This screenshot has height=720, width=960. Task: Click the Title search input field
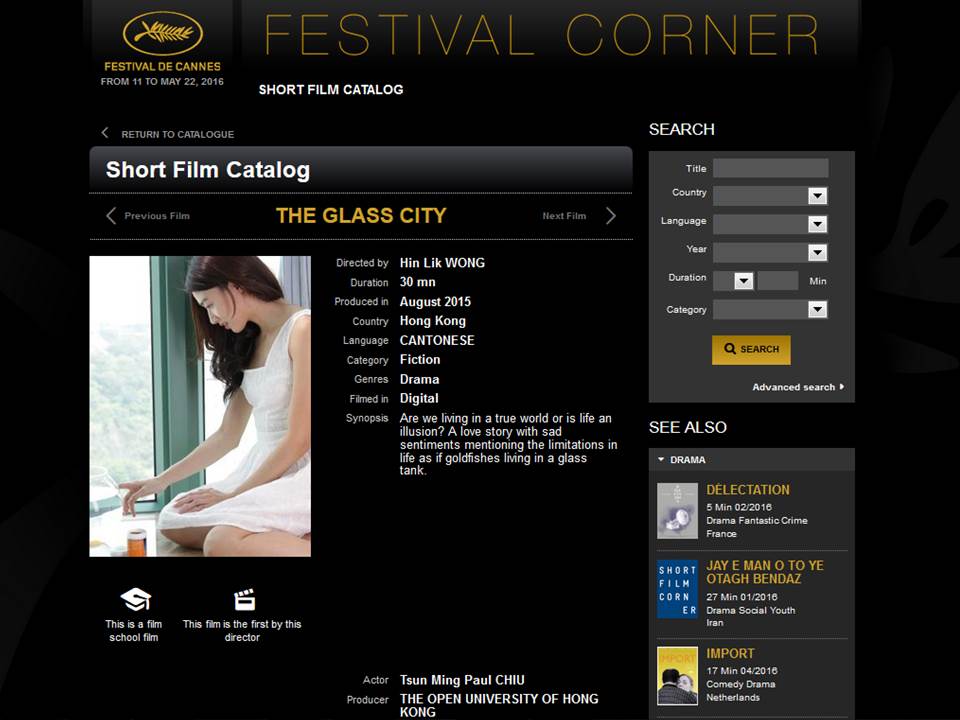click(770, 168)
